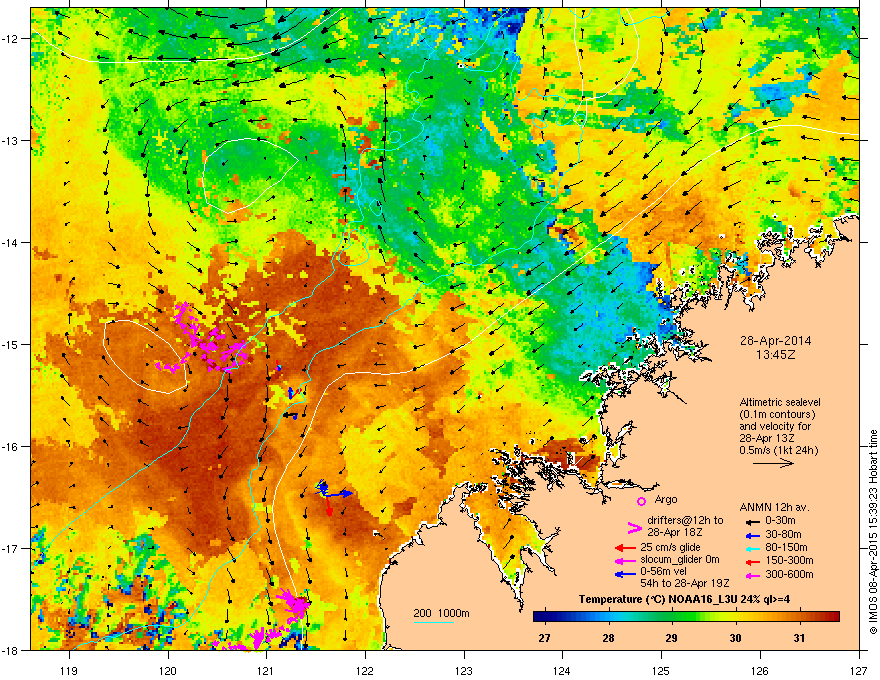The image size is (880, 680).
Task: Click '0.5m/s (1kt 24h)' scale text
Action: point(778,450)
